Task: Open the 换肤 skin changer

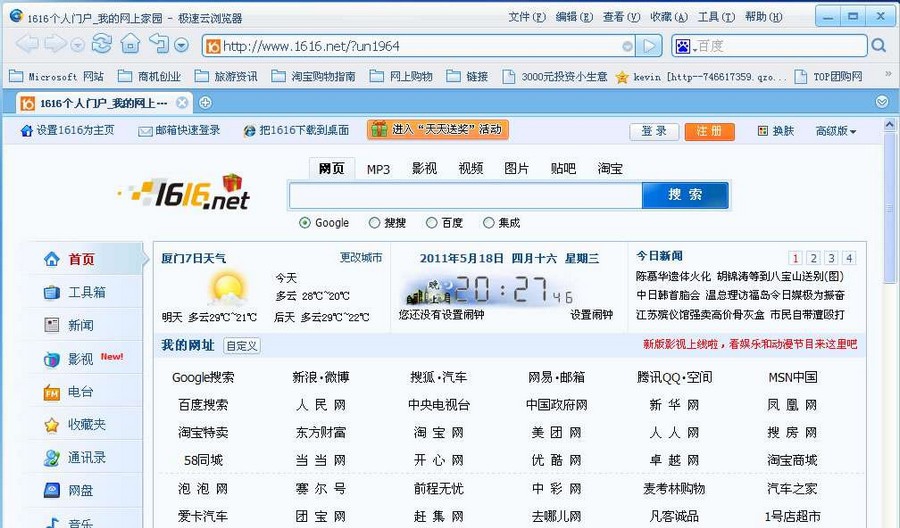Action: 775,131
